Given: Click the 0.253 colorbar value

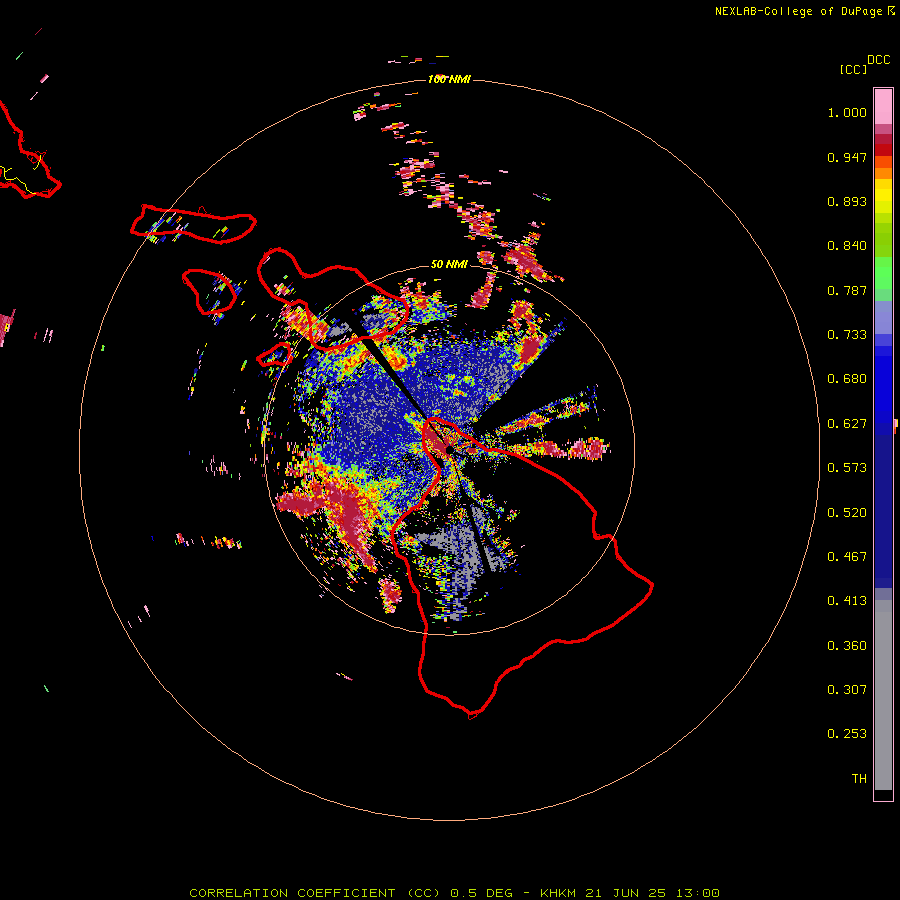Looking at the screenshot, I should click(847, 734).
